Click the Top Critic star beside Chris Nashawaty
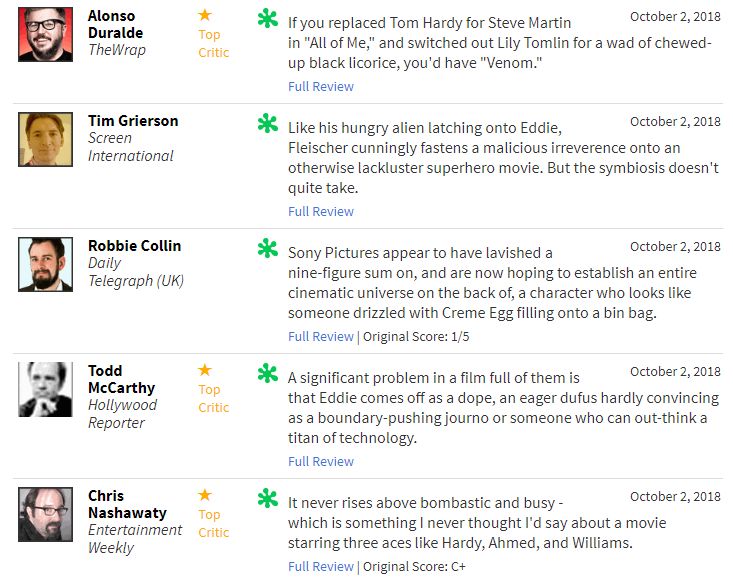This screenshot has width=733, height=578. (205, 495)
